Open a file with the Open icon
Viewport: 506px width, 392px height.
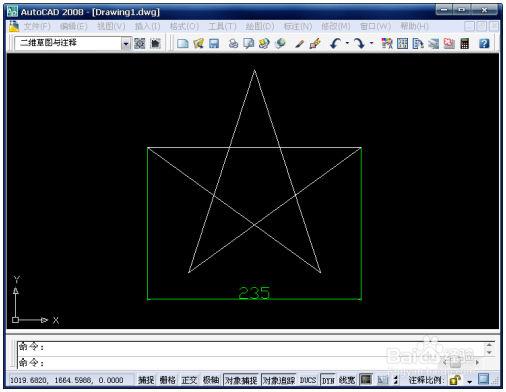coord(198,43)
